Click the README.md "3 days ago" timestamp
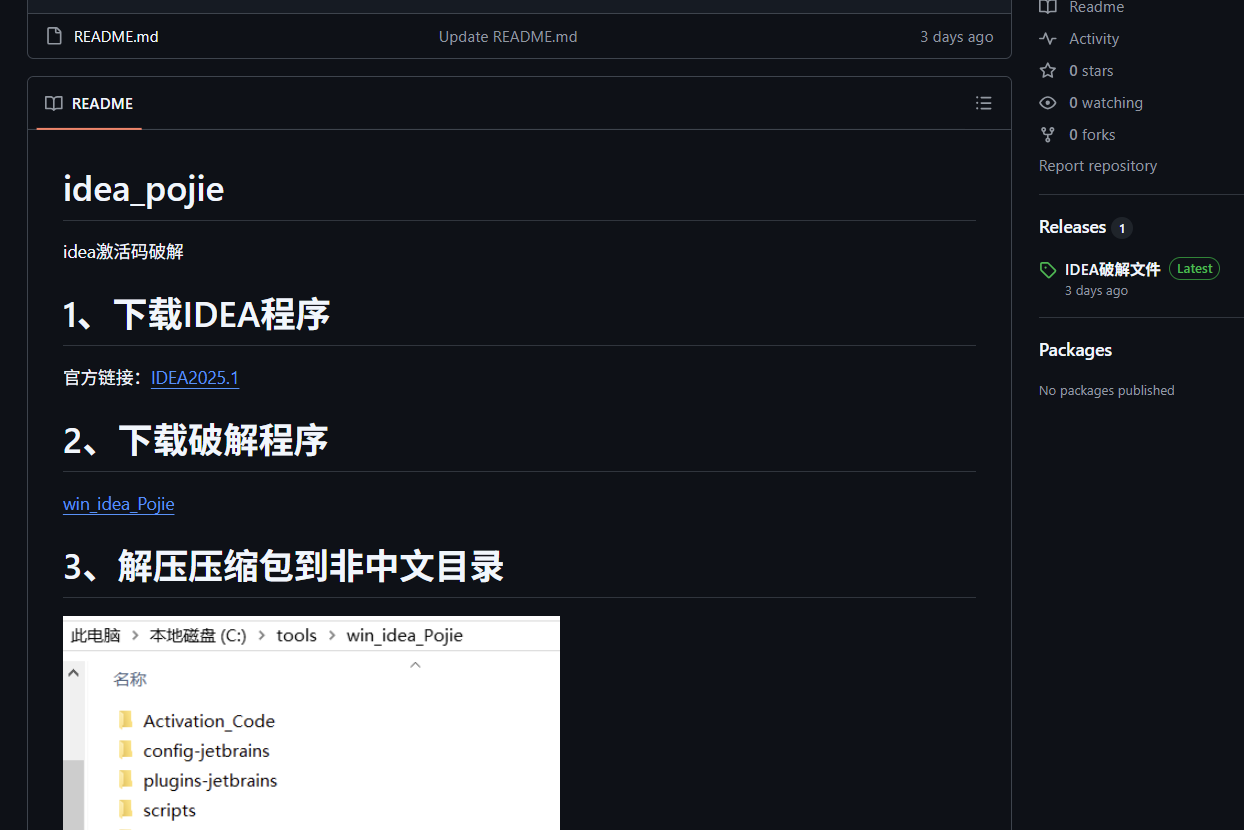The width and height of the screenshot is (1244, 830). point(956,37)
